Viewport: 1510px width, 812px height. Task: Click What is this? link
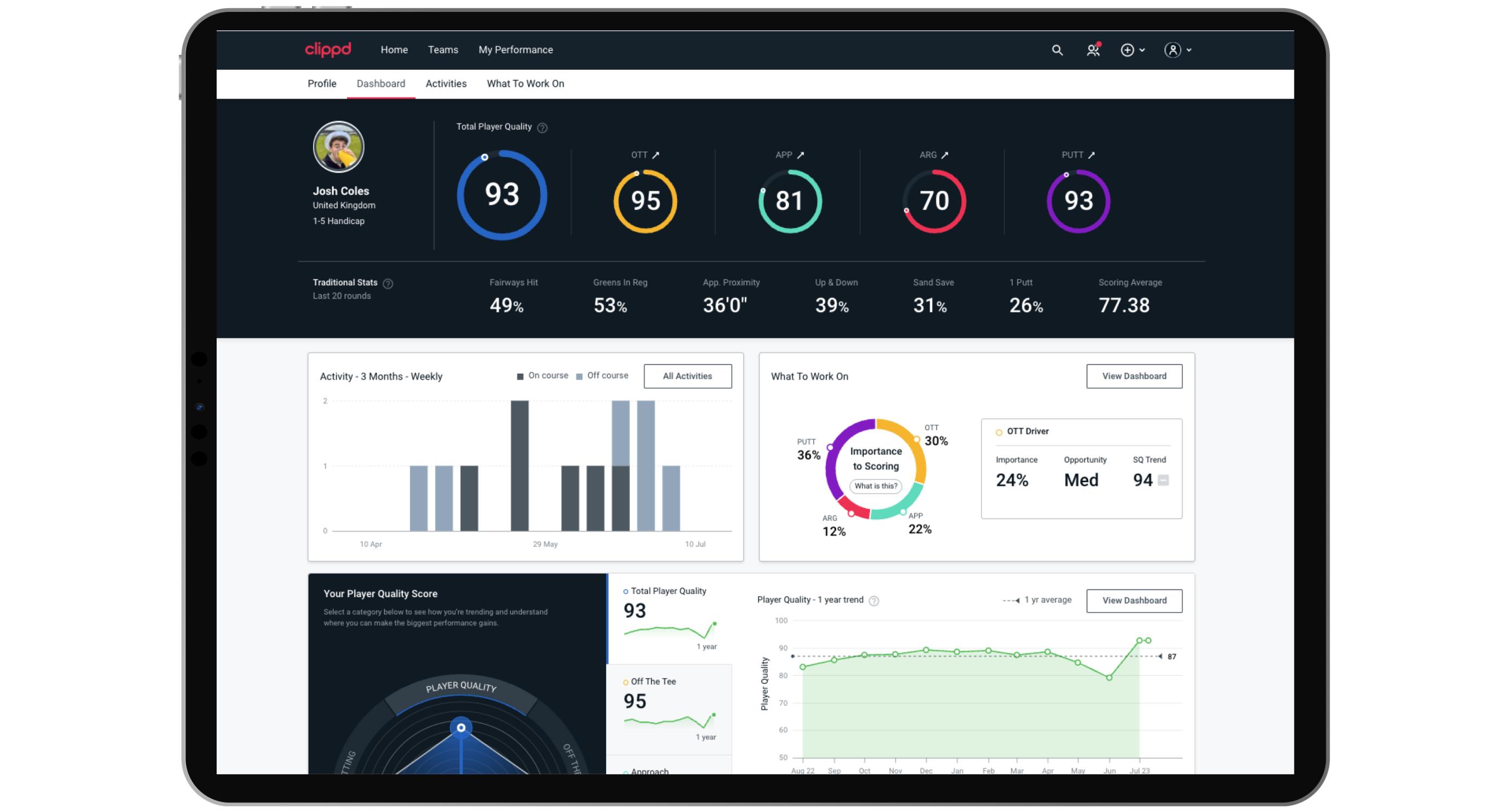(x=875, y=486)
